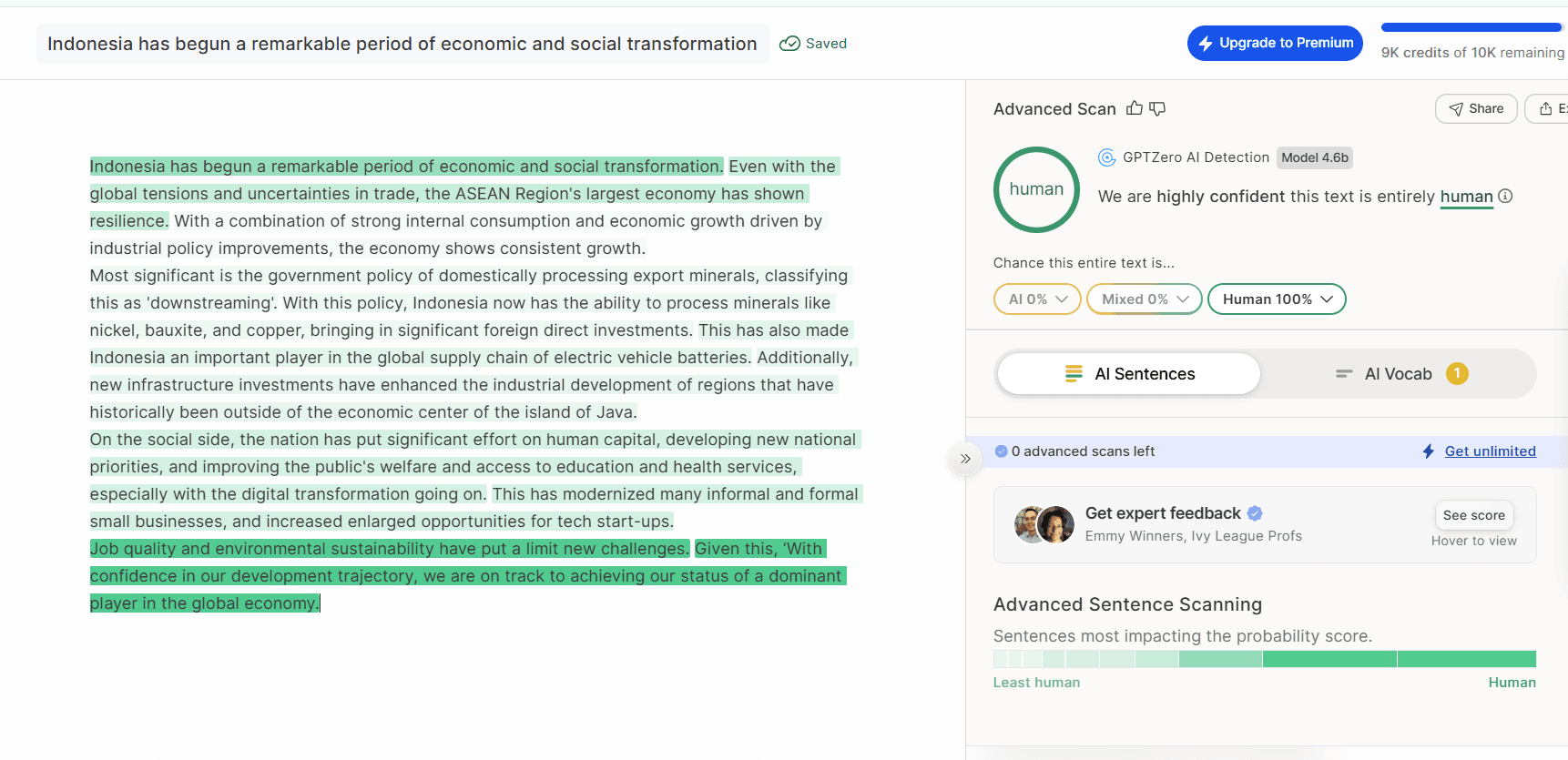
Task: Click the lightning bolt beside Get unlimited
Action: click(1428, 451)
